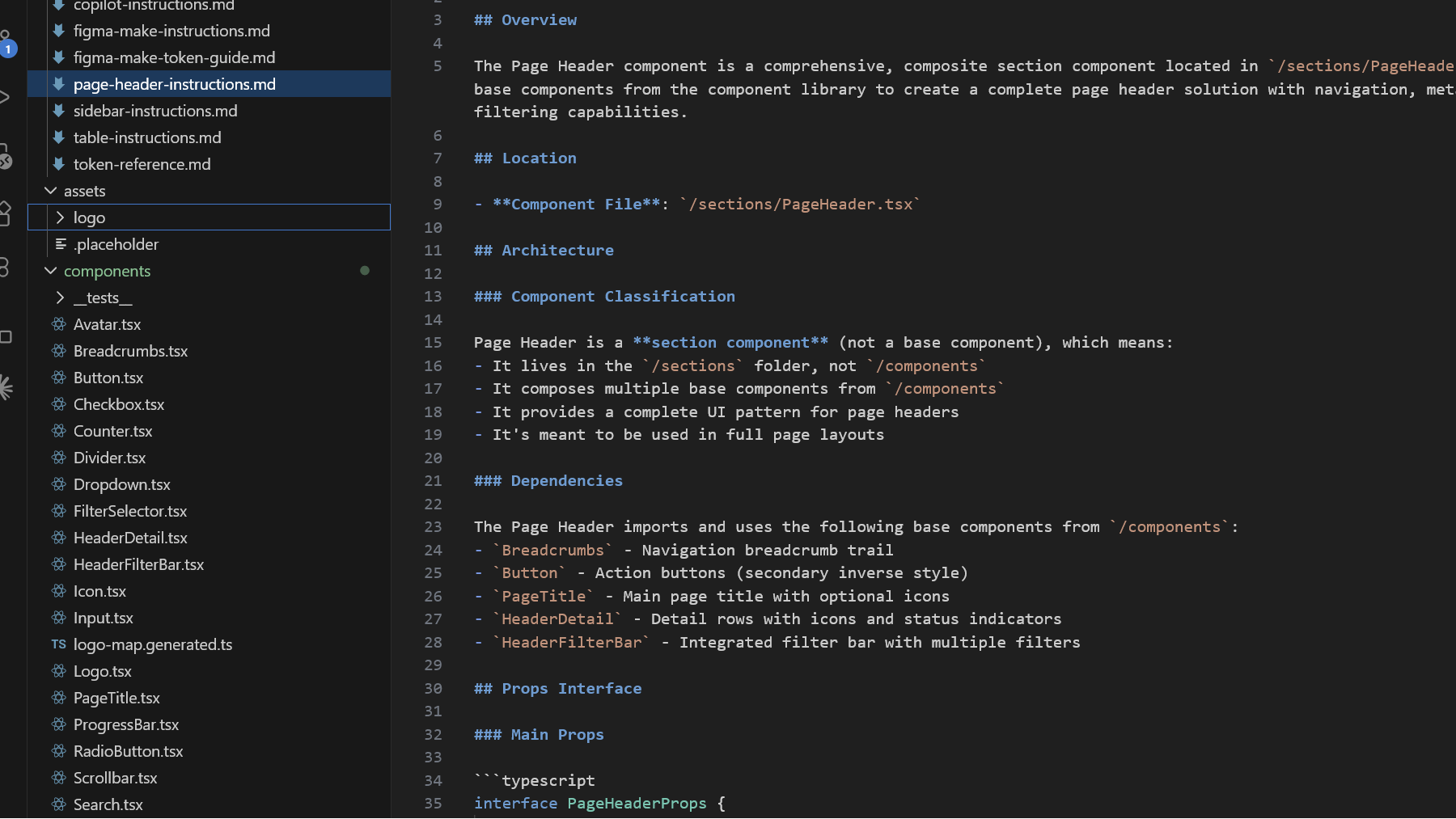Image resolution: width=1456 pixels, height=819 pixels.
Task: Open the Claude spark icon panel
Action: click(x=5, y=387)
